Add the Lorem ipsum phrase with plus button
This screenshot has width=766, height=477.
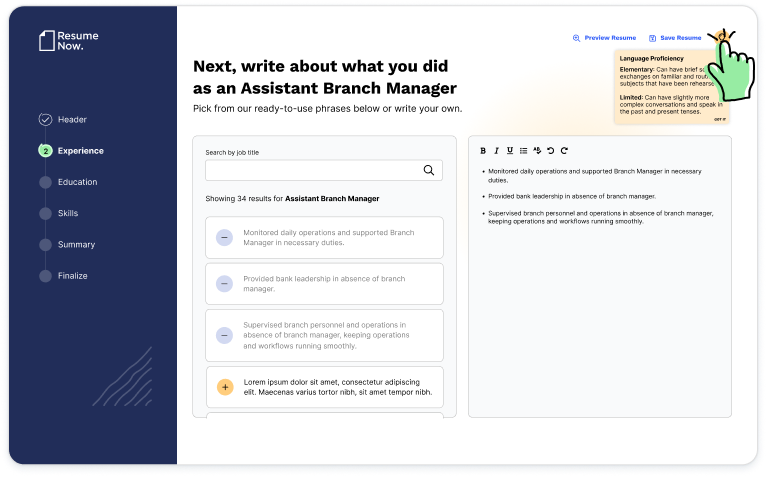(224, 386)
